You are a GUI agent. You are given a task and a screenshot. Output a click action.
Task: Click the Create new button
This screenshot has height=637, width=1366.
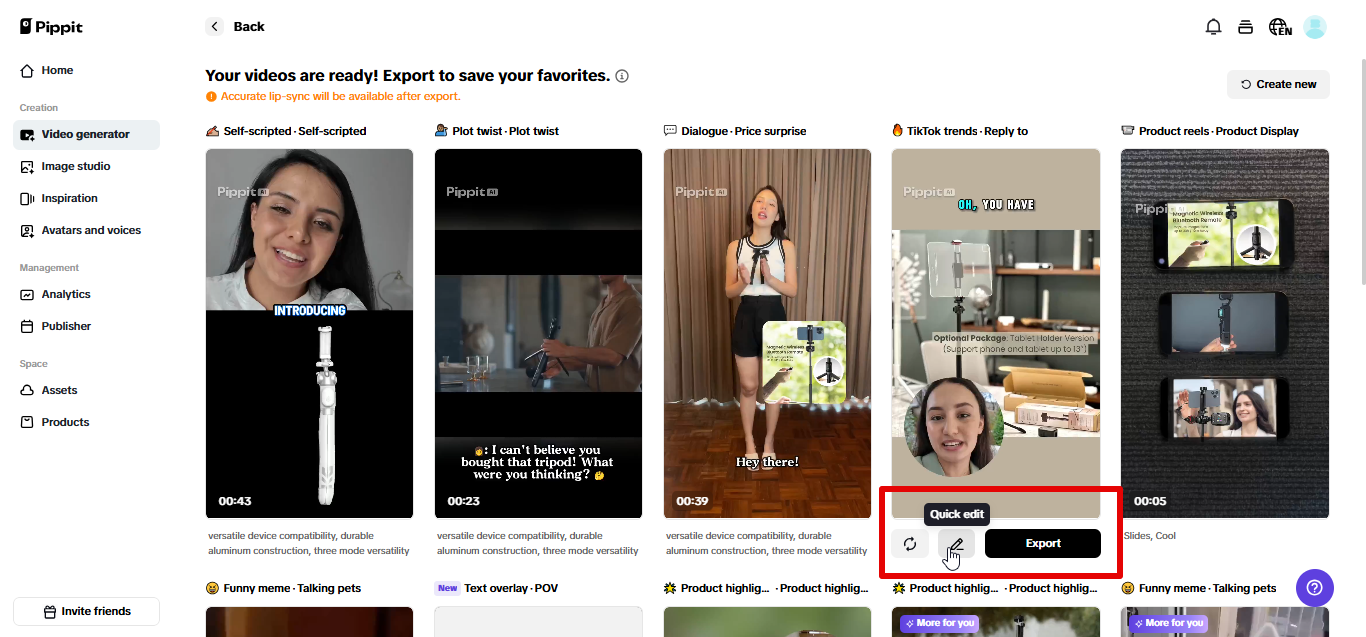pos(1278,84)
